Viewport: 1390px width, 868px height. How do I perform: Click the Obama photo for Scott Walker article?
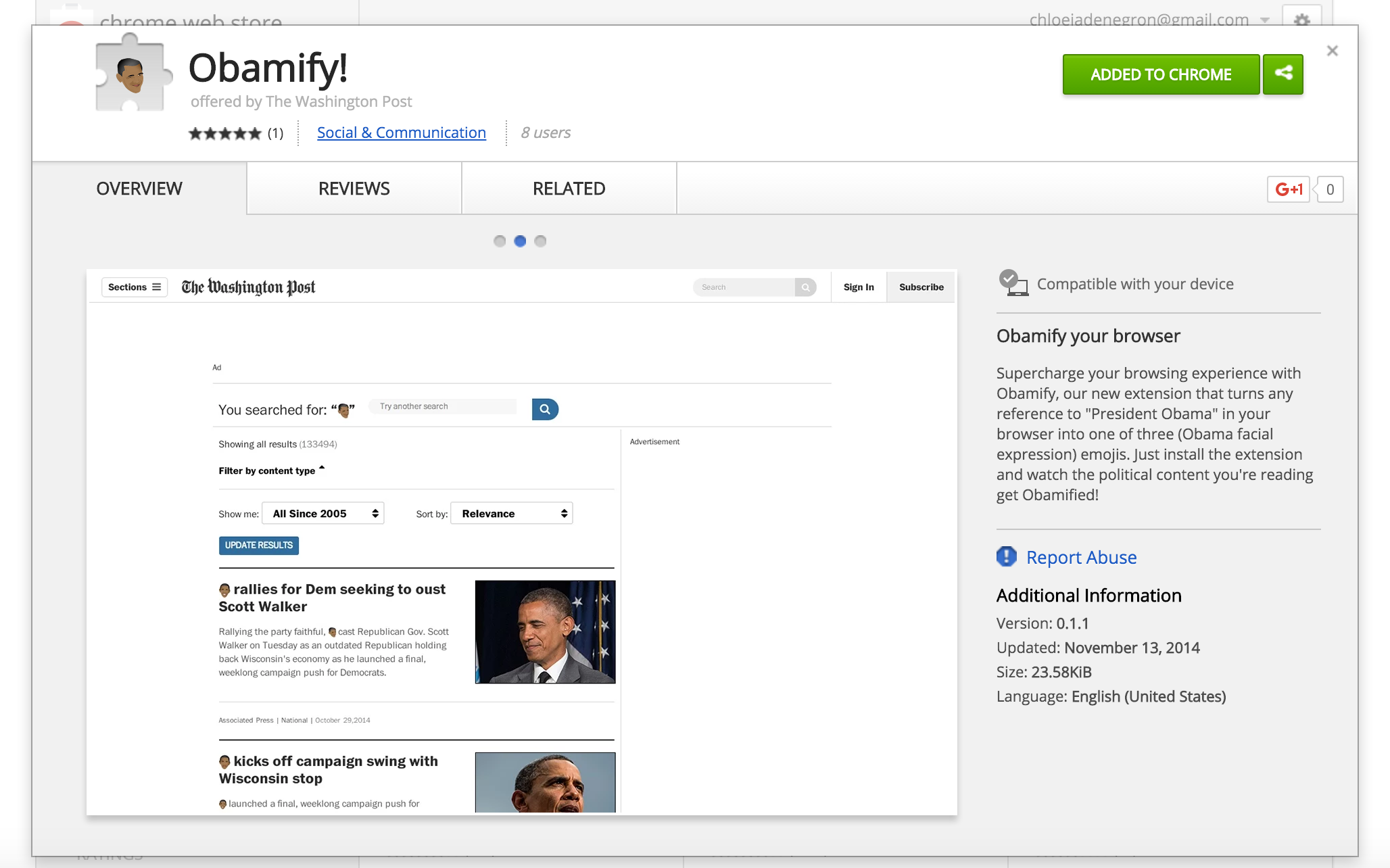545,631
